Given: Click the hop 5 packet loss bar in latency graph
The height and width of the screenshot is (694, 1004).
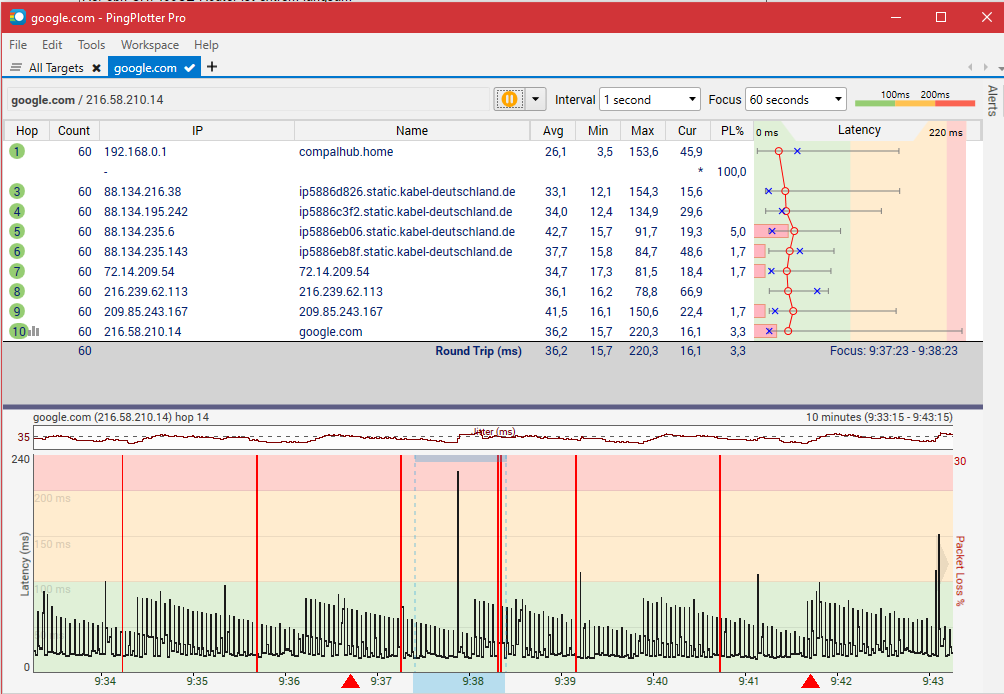Looking at the screenshot, I should (x=771, y=231).
